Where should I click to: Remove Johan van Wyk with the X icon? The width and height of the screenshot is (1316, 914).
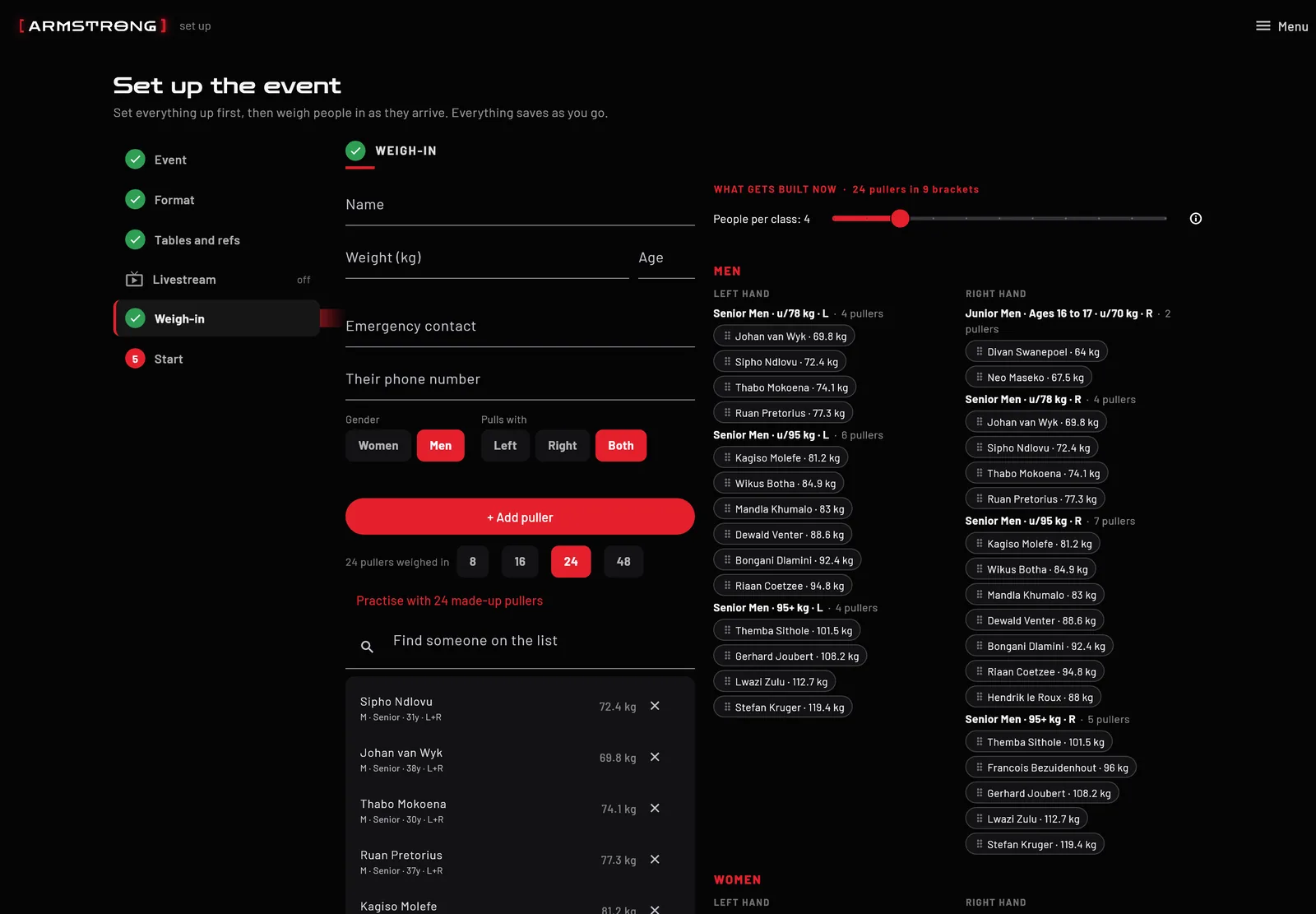coord(655,757)
